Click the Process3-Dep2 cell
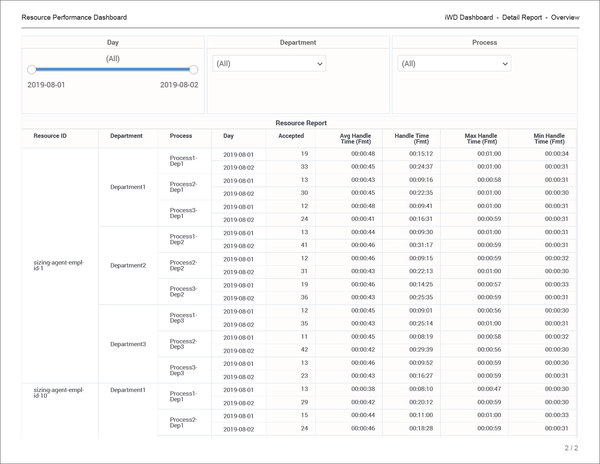Viewport: 600px width, 464px height. point(184,291)
